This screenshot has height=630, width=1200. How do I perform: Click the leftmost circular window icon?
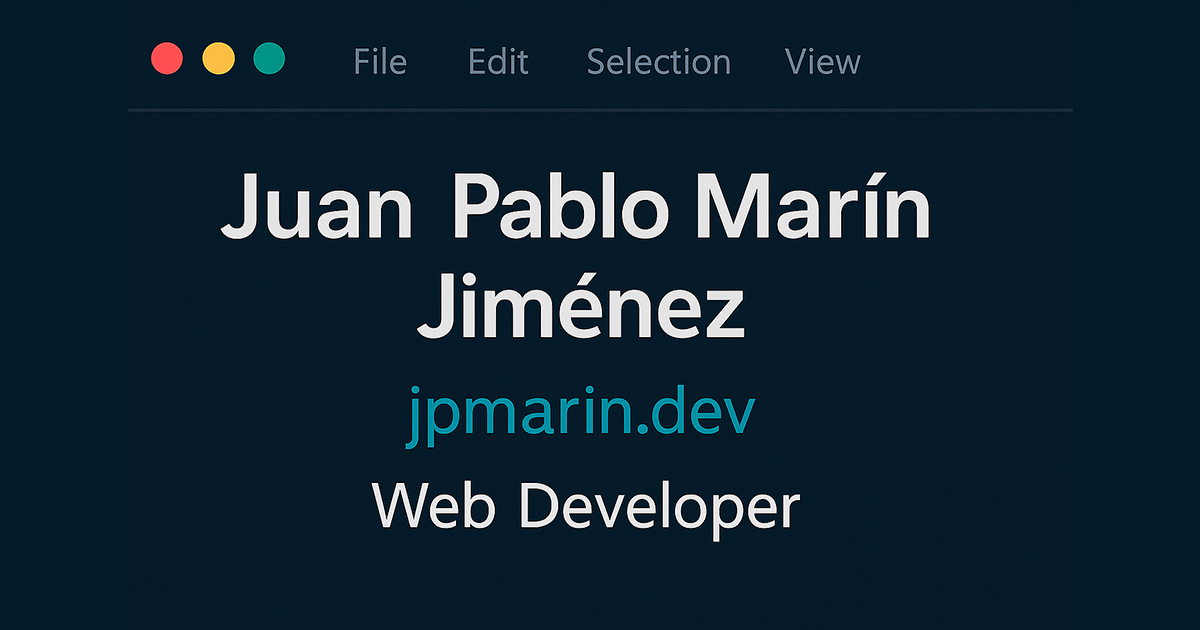click(167, 59)
